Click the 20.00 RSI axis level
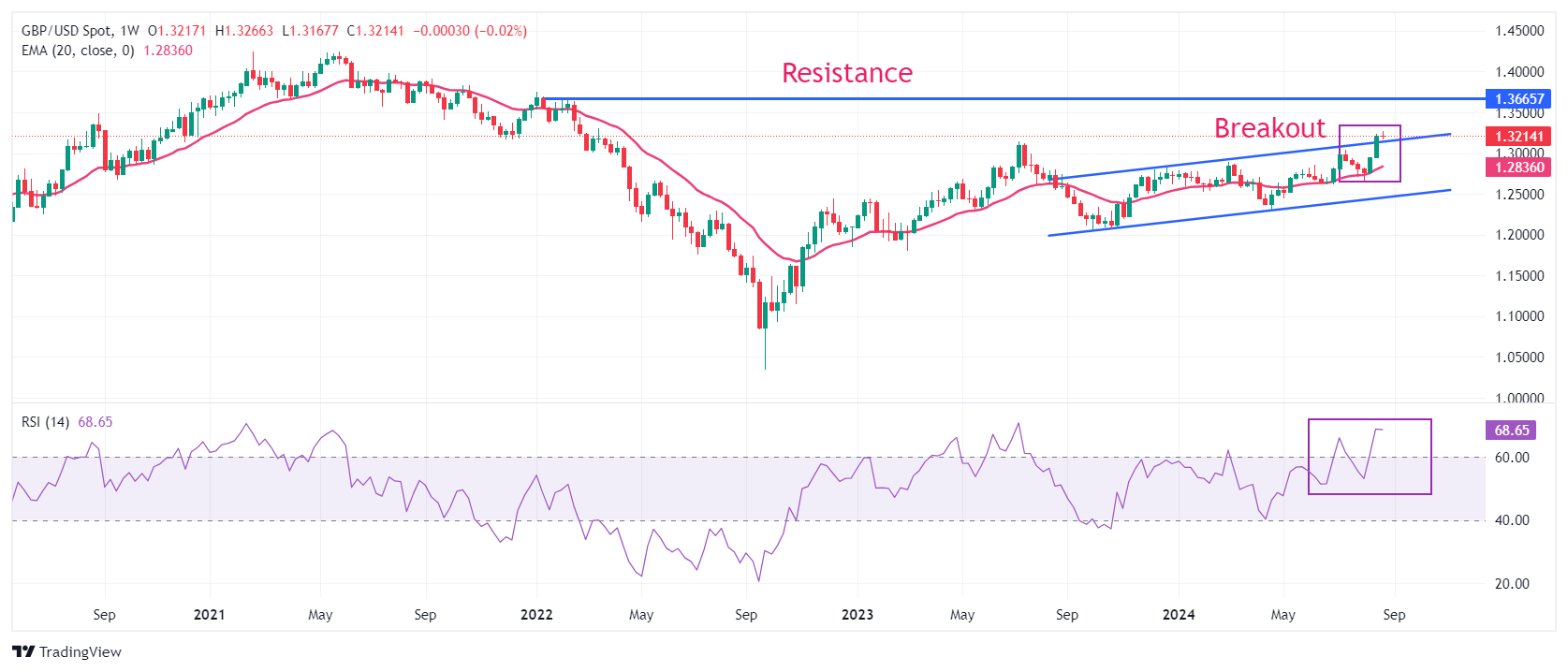 click(1512, 584)
